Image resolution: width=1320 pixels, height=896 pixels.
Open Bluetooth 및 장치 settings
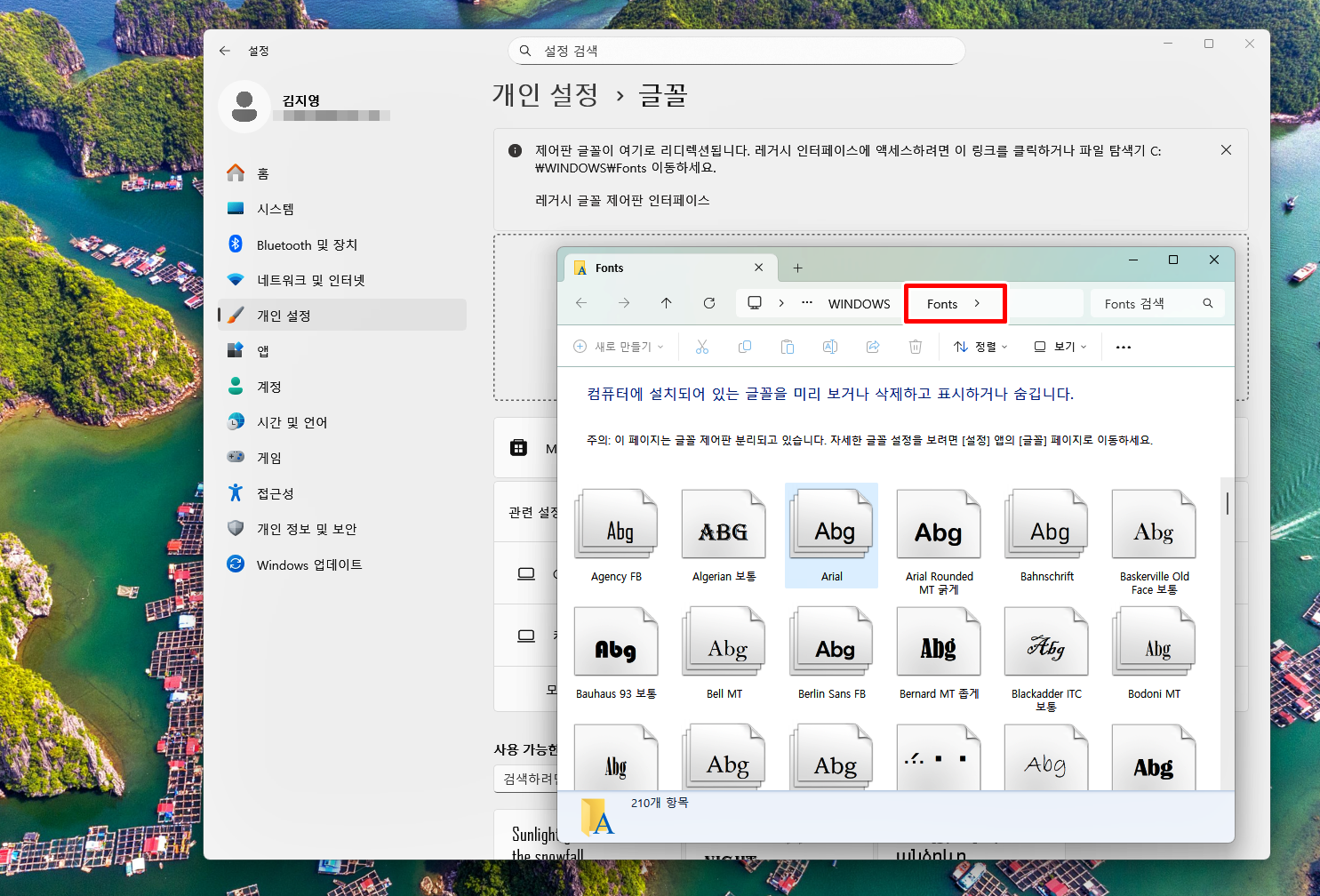[x=342, y=244]
